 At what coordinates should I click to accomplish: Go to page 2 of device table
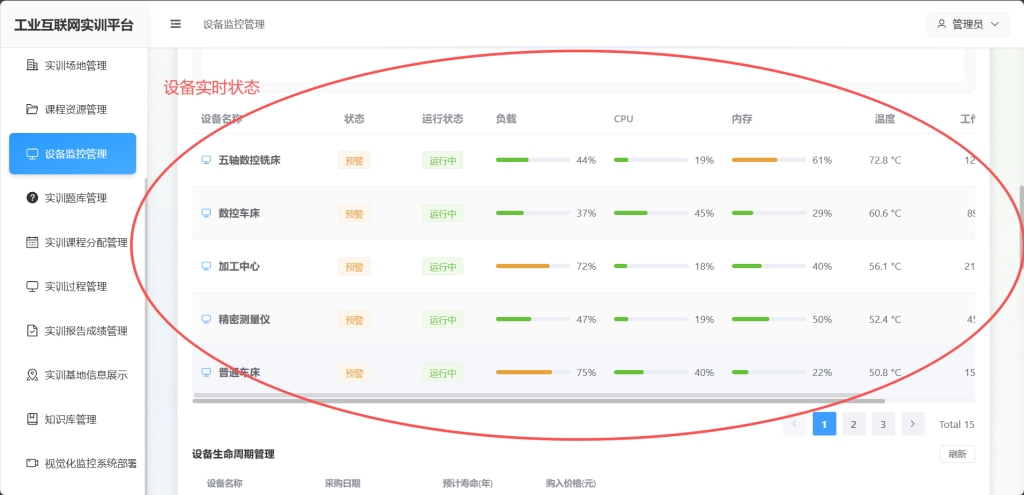(x=853, y=424)
